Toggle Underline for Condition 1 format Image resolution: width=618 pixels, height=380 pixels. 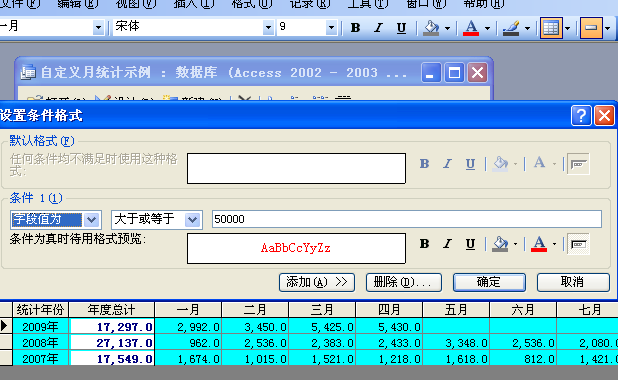[x=470, y=244]
